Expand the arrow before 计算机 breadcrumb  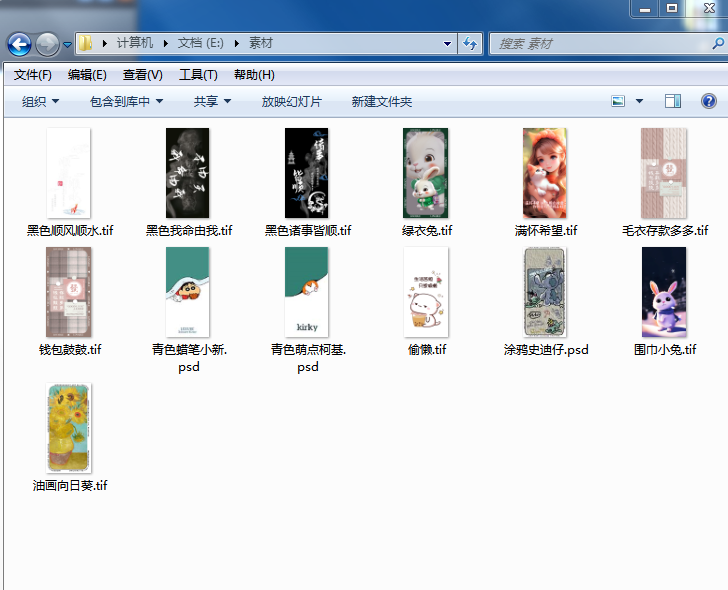click(x=104, y=44)
